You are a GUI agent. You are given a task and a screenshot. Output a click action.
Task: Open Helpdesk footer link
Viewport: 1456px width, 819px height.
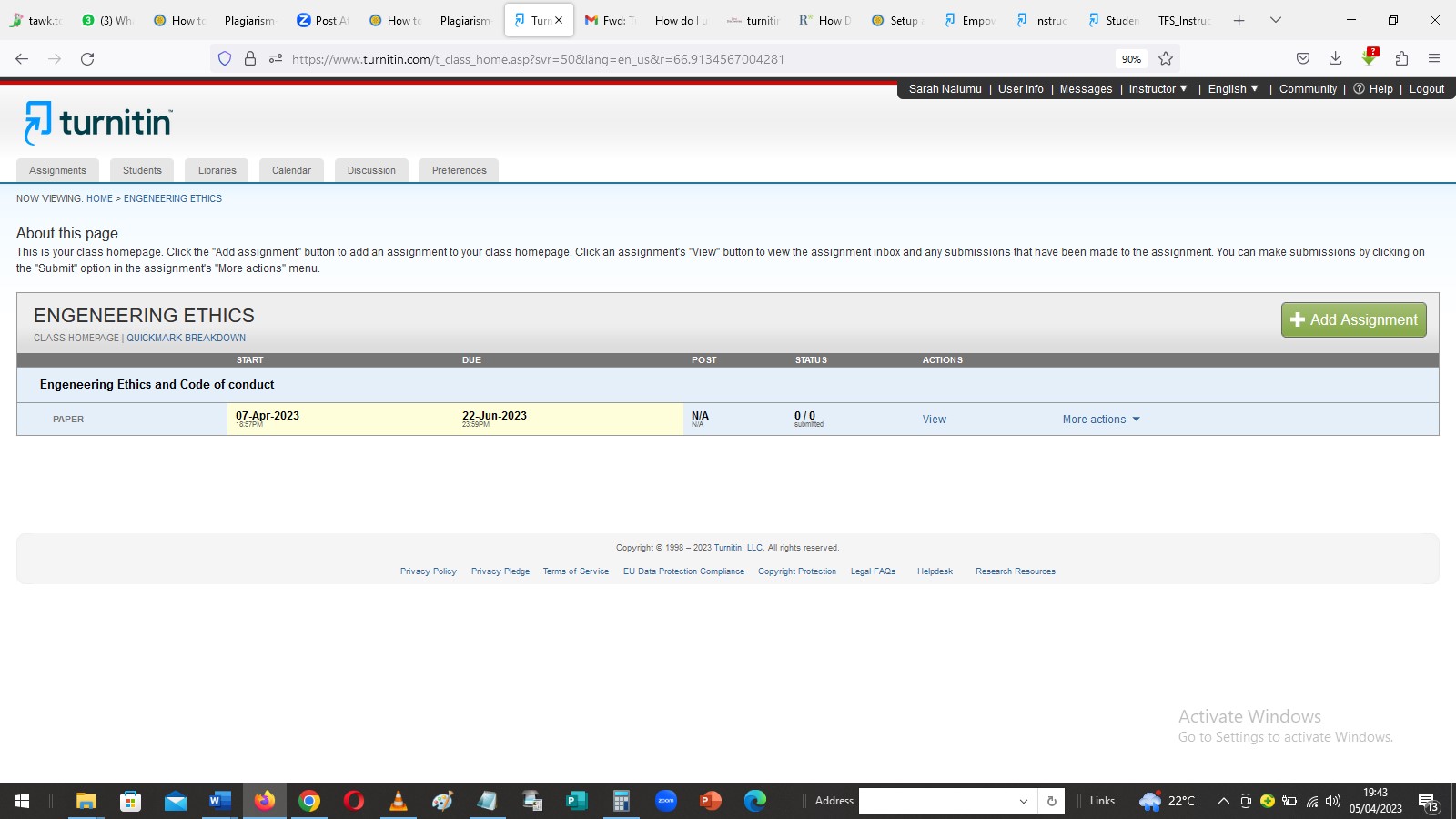[935, 571]
